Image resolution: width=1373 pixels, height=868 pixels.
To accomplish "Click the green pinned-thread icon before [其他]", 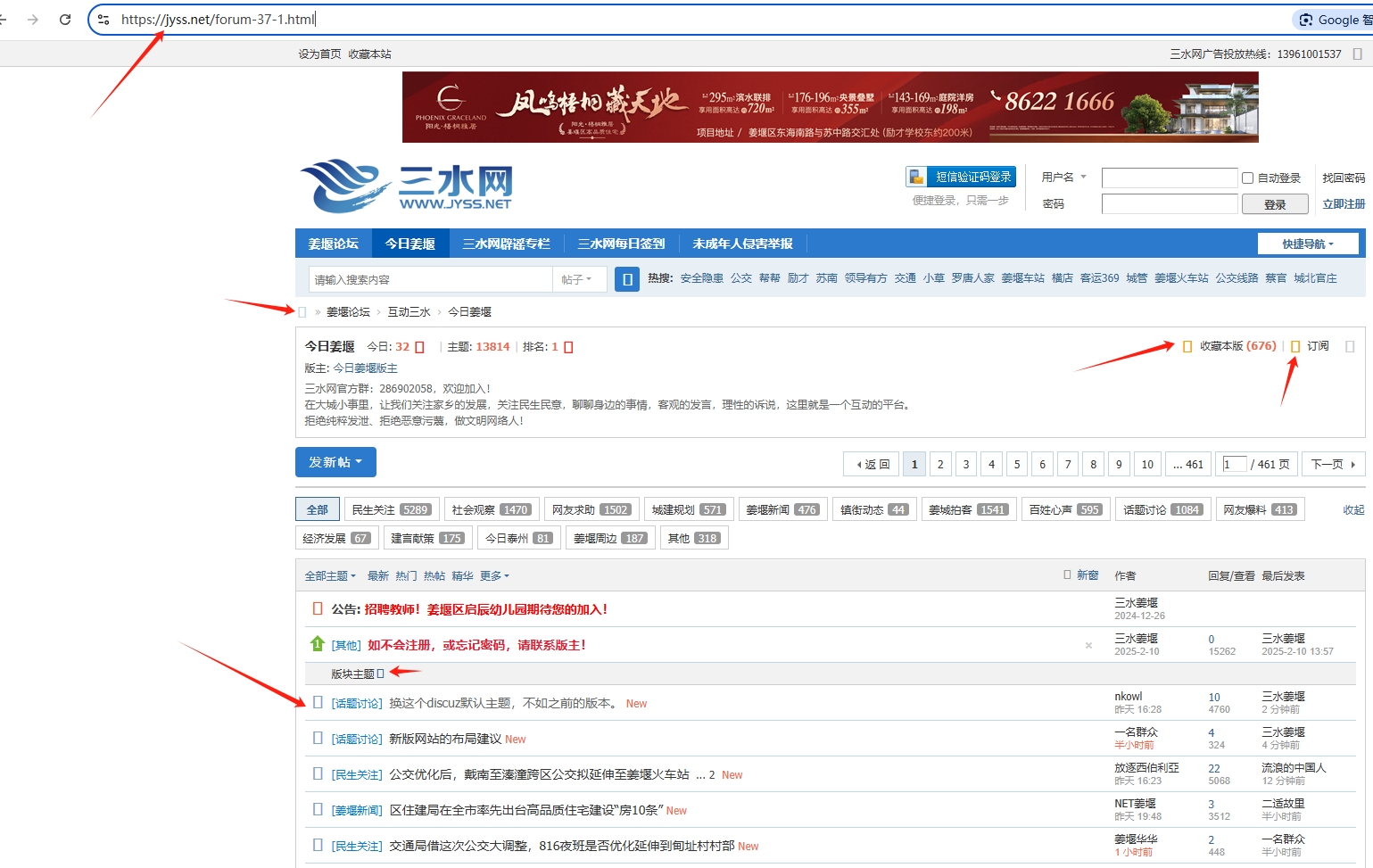I will [317, 643].
